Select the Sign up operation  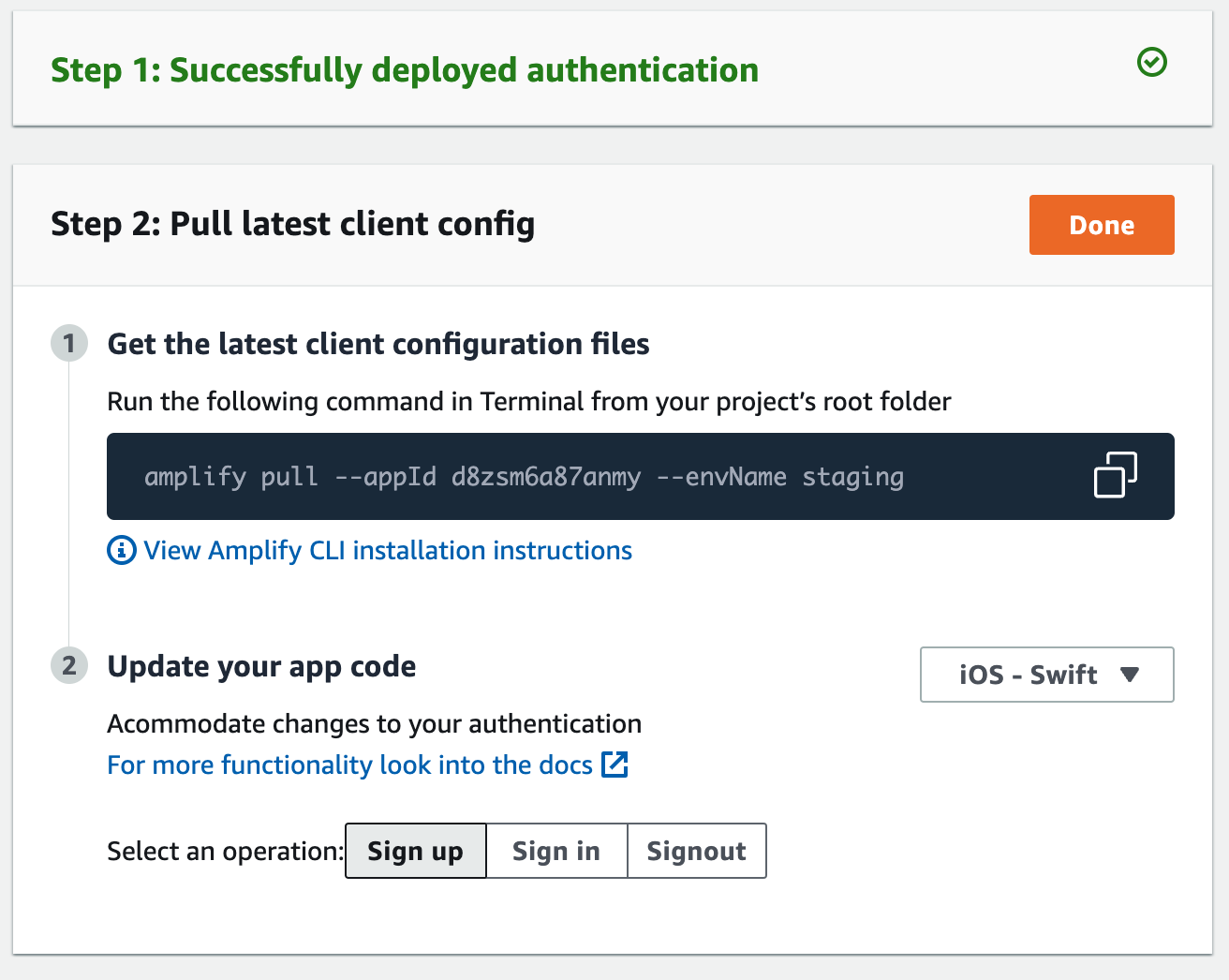(416, 851)
